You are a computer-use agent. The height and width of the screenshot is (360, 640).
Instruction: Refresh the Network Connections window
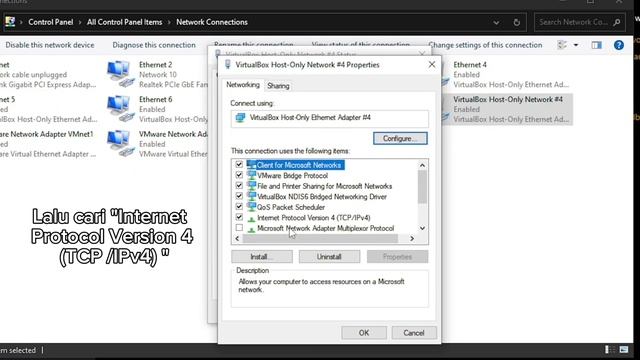[517, 22]
